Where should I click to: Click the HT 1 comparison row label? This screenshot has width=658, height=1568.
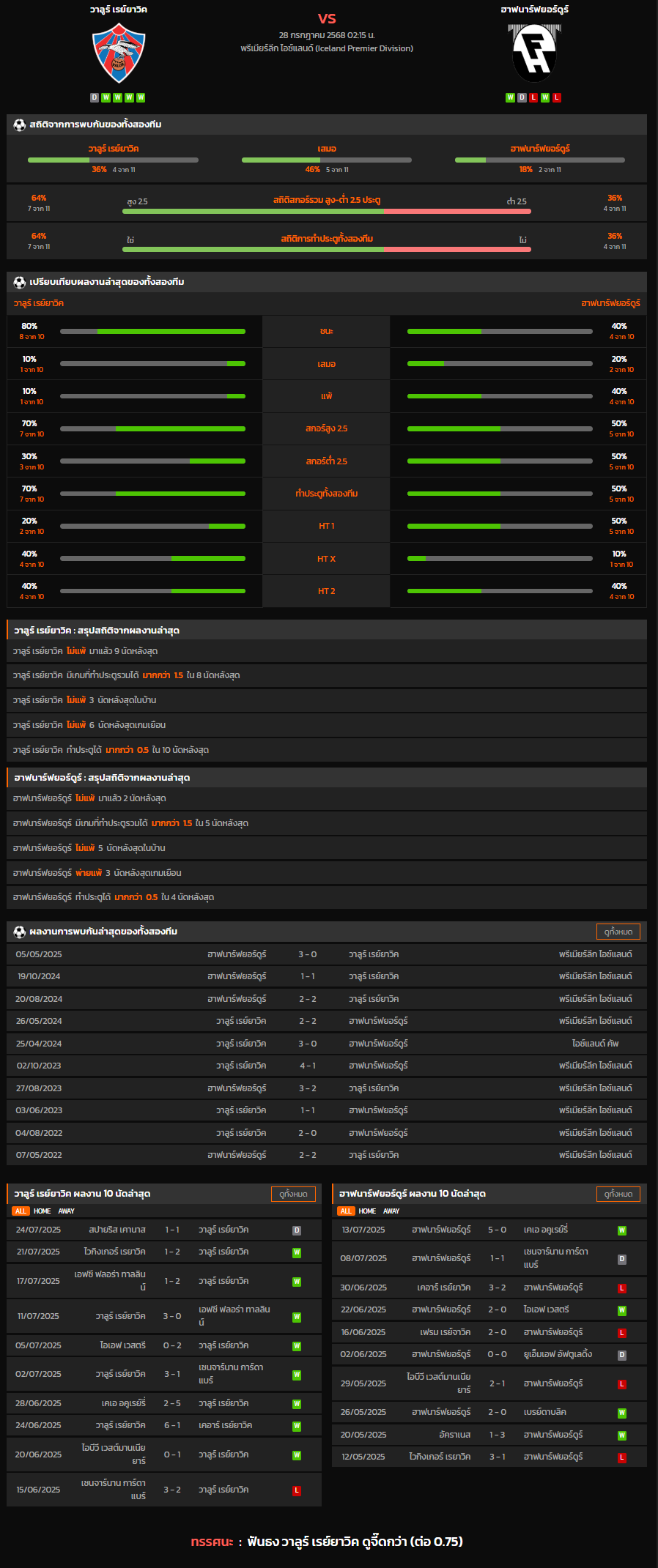click(327, 526)
